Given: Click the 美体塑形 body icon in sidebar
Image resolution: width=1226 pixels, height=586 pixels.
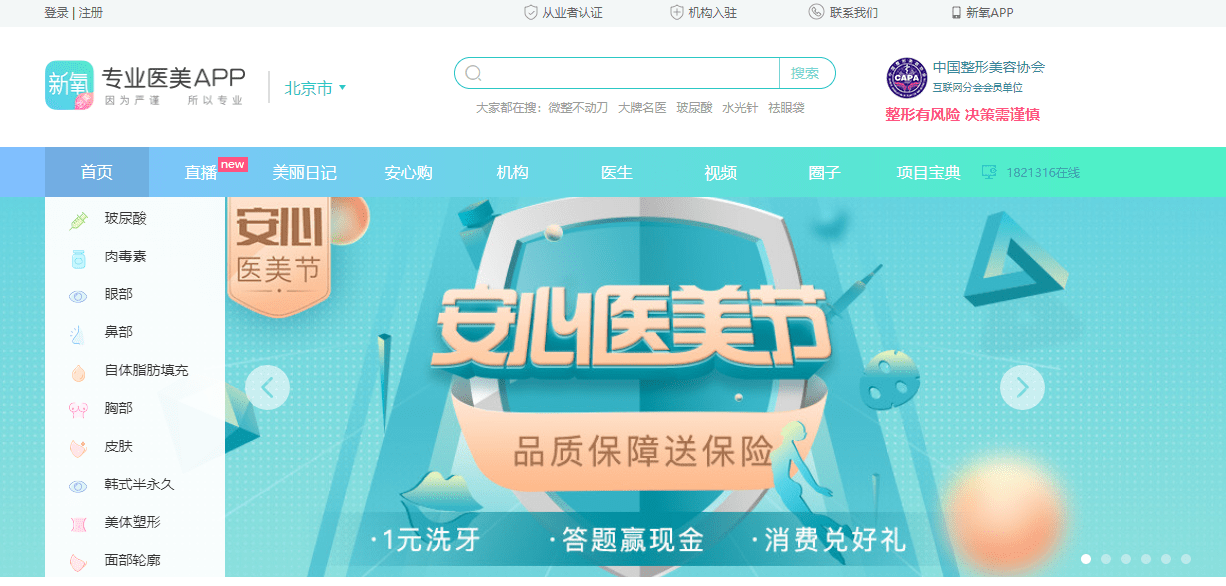Looking at the screenshot, I should point(78,523).
